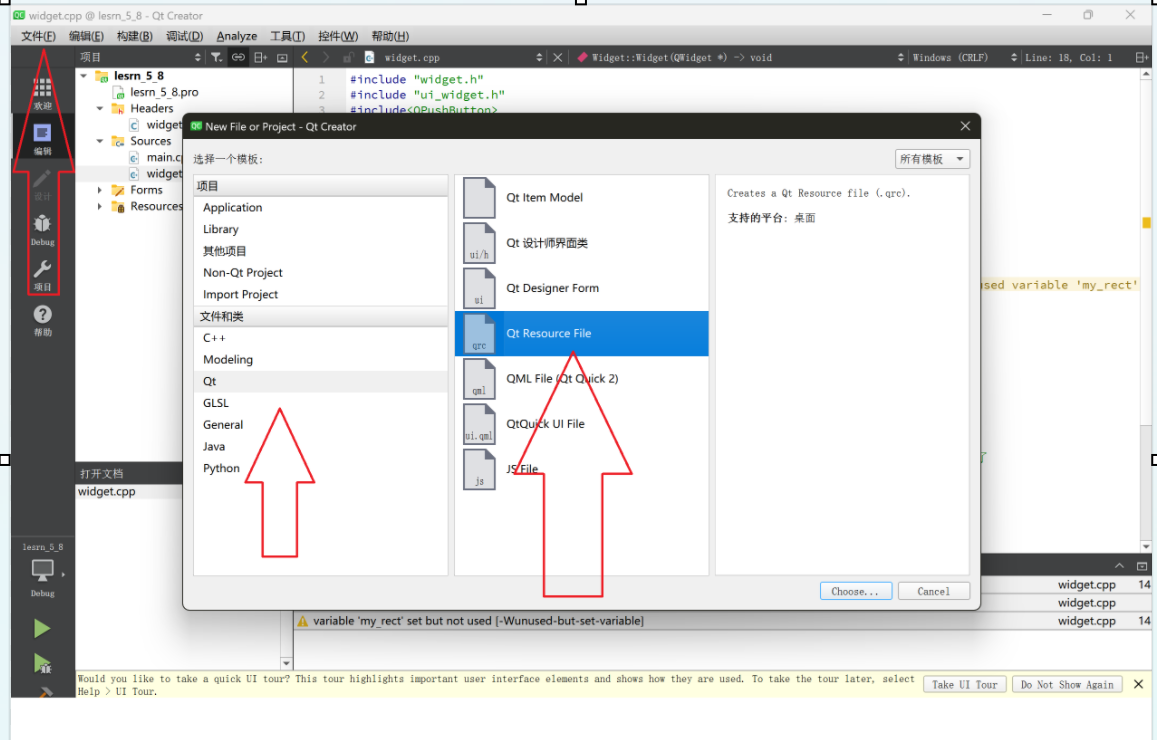Viewport: 1157px width, 740px height.
Task: Click the green Run button
Action: [x=41, y=629]
